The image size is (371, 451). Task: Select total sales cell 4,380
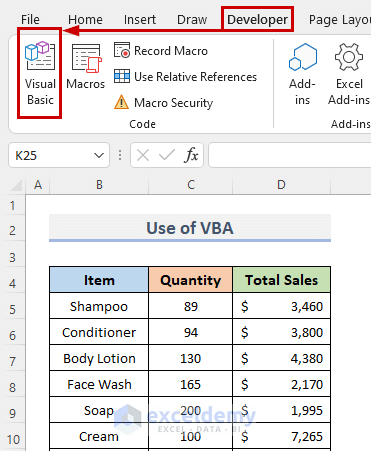point(282,358)
